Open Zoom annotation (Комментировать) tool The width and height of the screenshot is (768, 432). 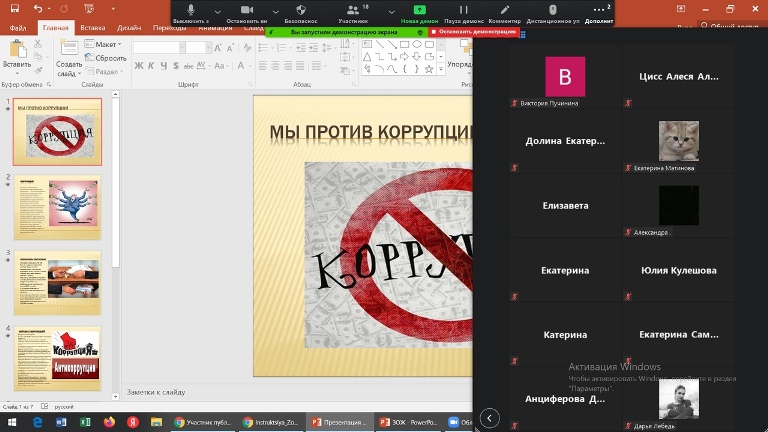(504, 11)
